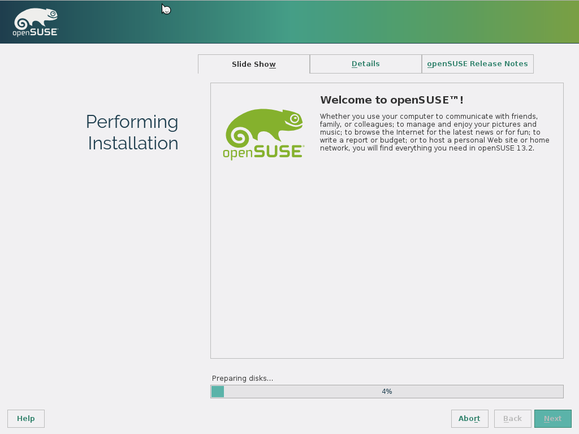Screen dimensions: 579x434
Task: Abort the installation
Action: coord(469,418)
